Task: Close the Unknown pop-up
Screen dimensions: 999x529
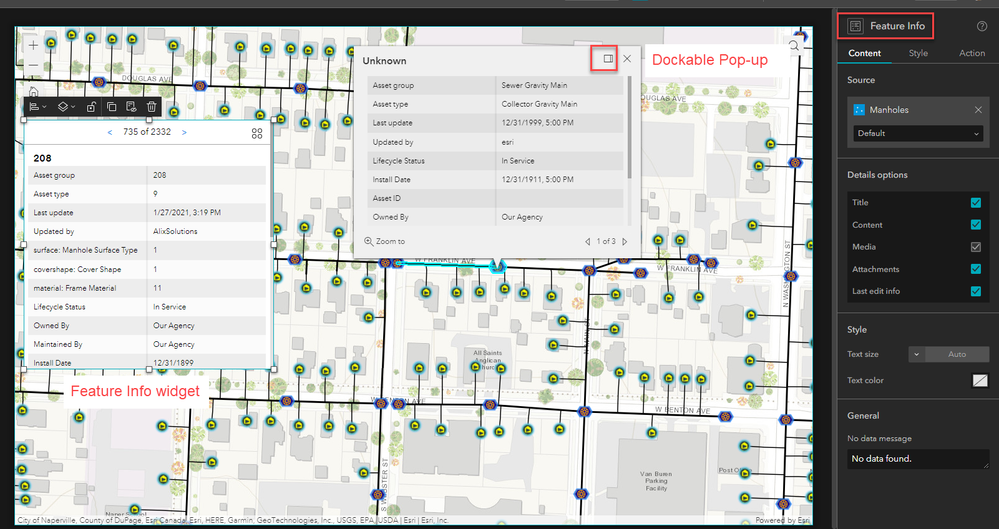Action: pyautogui.click(x=627, y=59)
